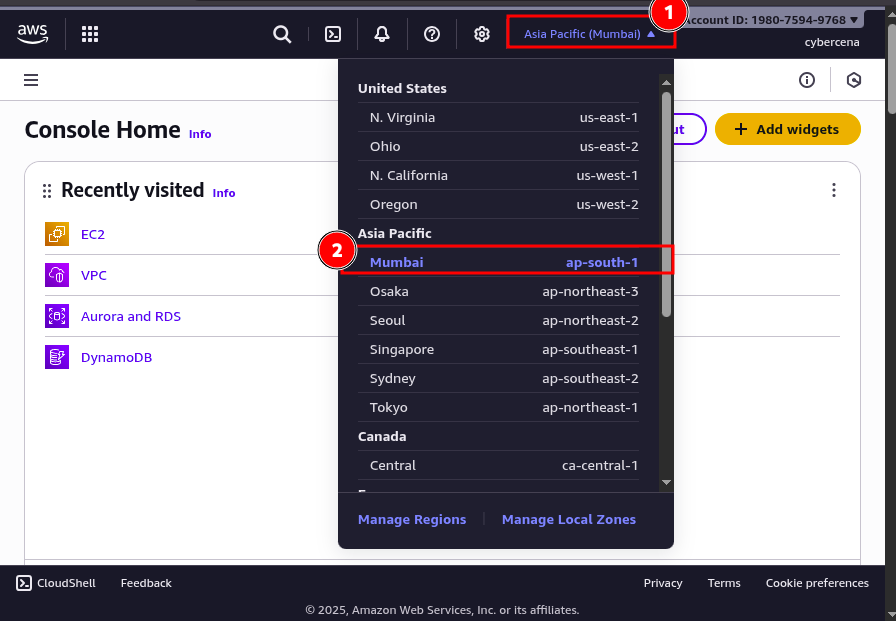Open the VPC link
Viewport: 896px width, 621px height.
[x=94, y=275]
